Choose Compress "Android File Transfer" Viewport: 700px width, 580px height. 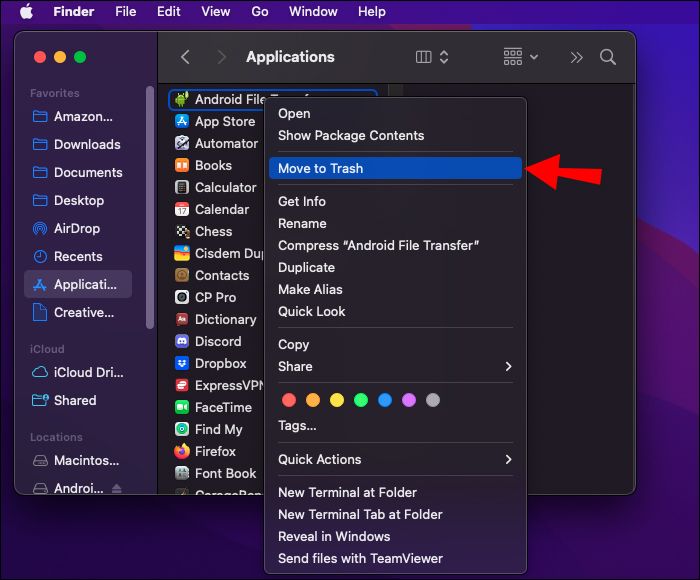[x=395, y=246]
